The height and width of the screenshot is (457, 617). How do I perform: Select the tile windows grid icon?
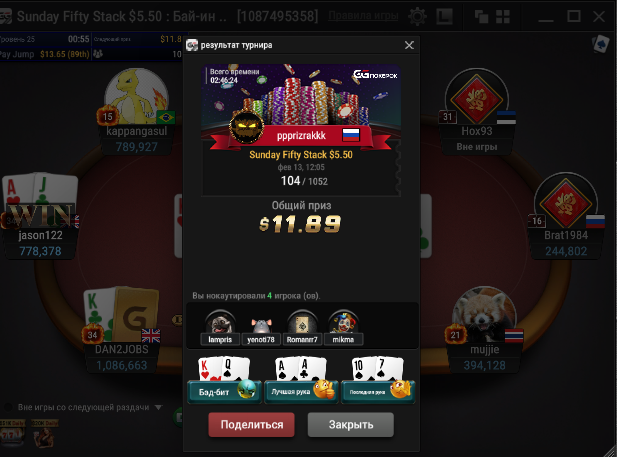(502, 17)
